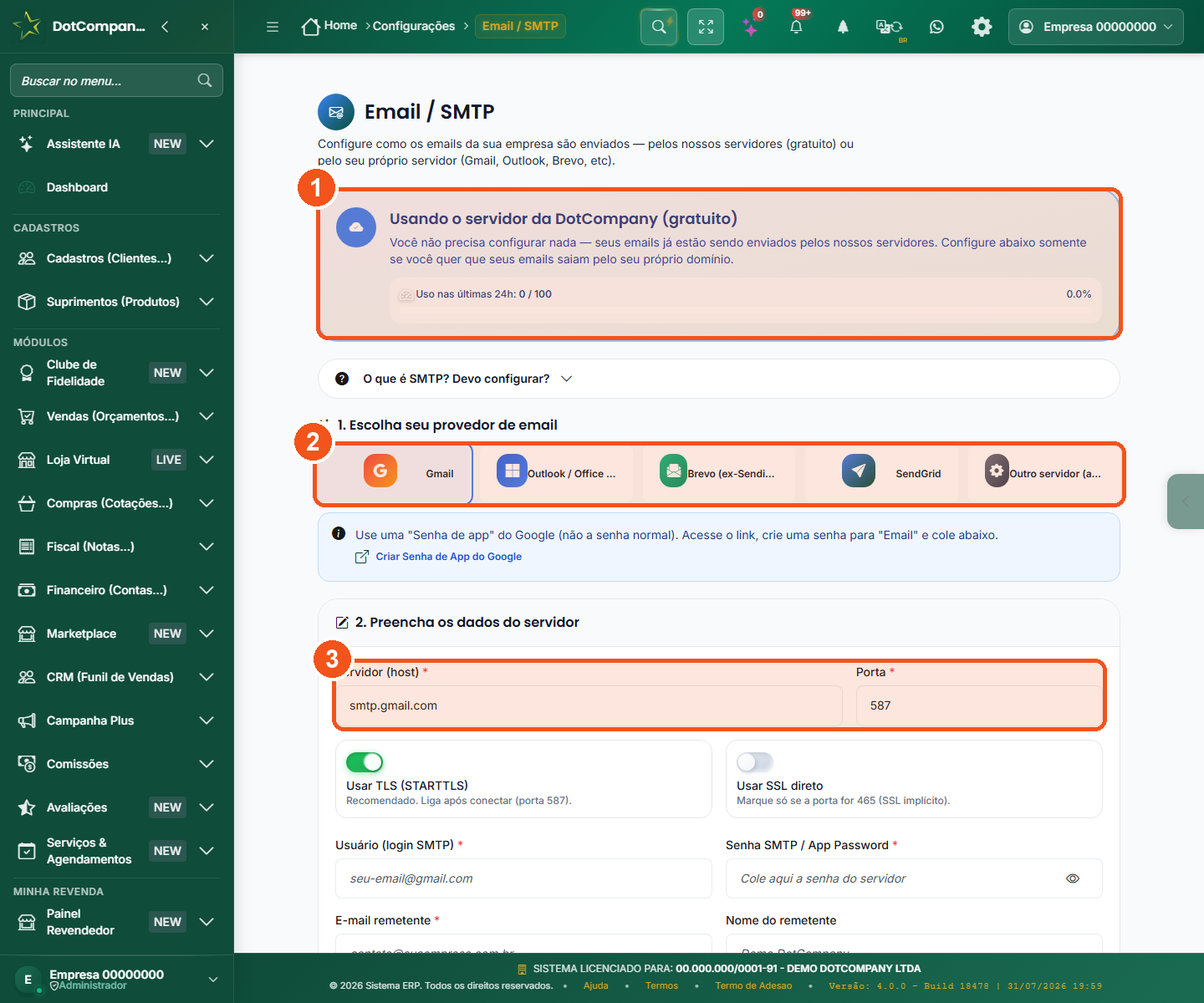Viewport: 1204px width, 1003px height.
Task: Expand the Suprimentos (Produtos) submenu chevron
Action: (207, 302)
